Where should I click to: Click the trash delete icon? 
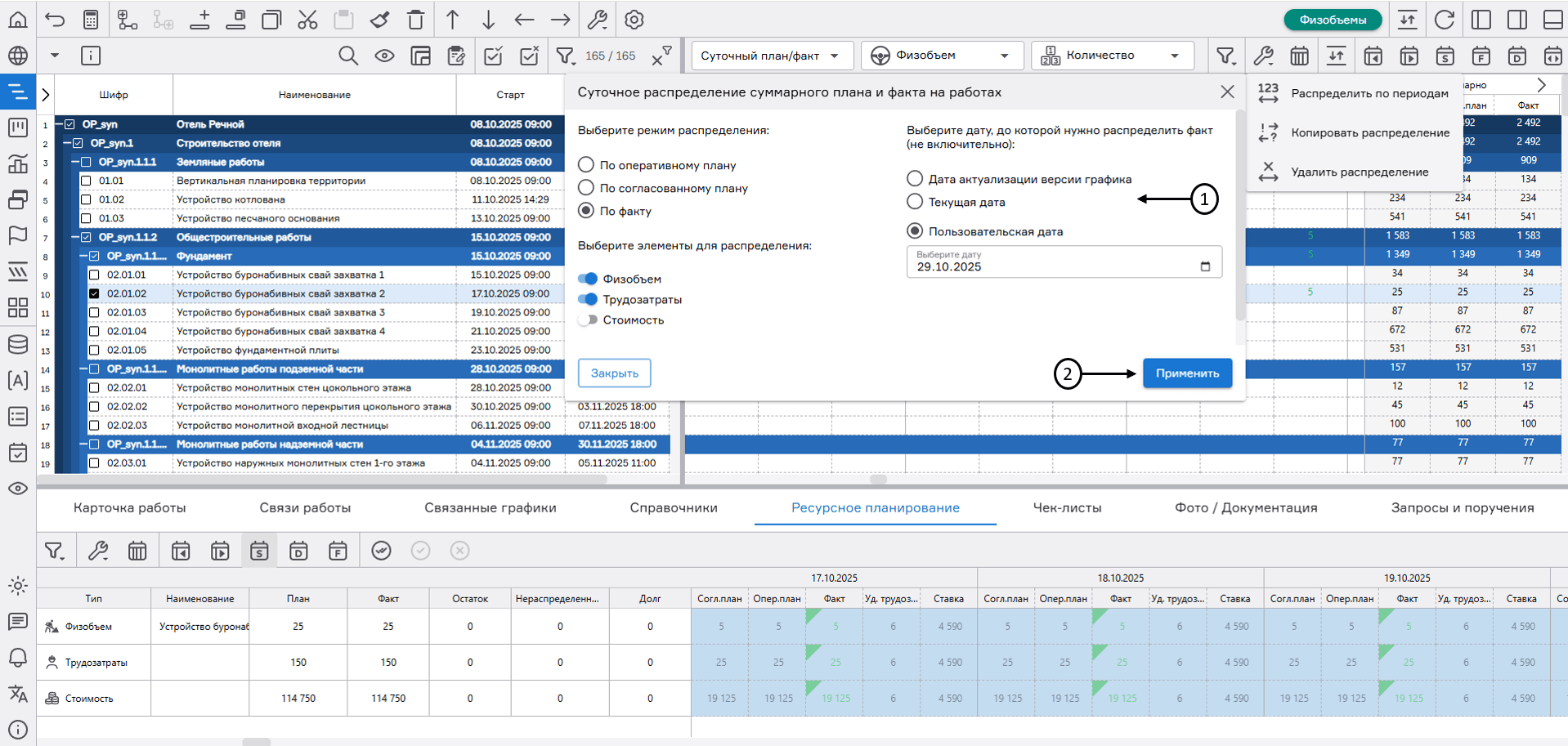(x=415, y=20)
